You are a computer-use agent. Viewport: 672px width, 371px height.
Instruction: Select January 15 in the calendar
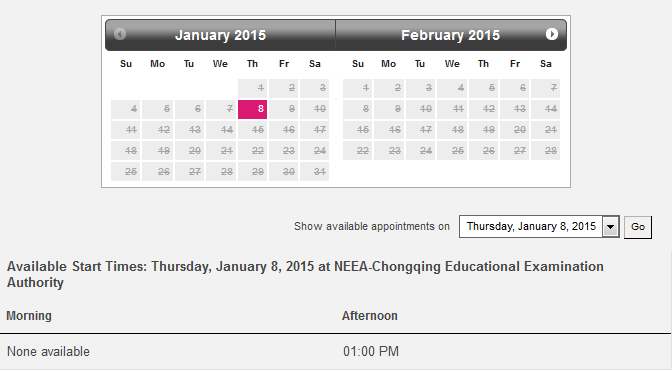pyautogui.click(x=252, y=130)
